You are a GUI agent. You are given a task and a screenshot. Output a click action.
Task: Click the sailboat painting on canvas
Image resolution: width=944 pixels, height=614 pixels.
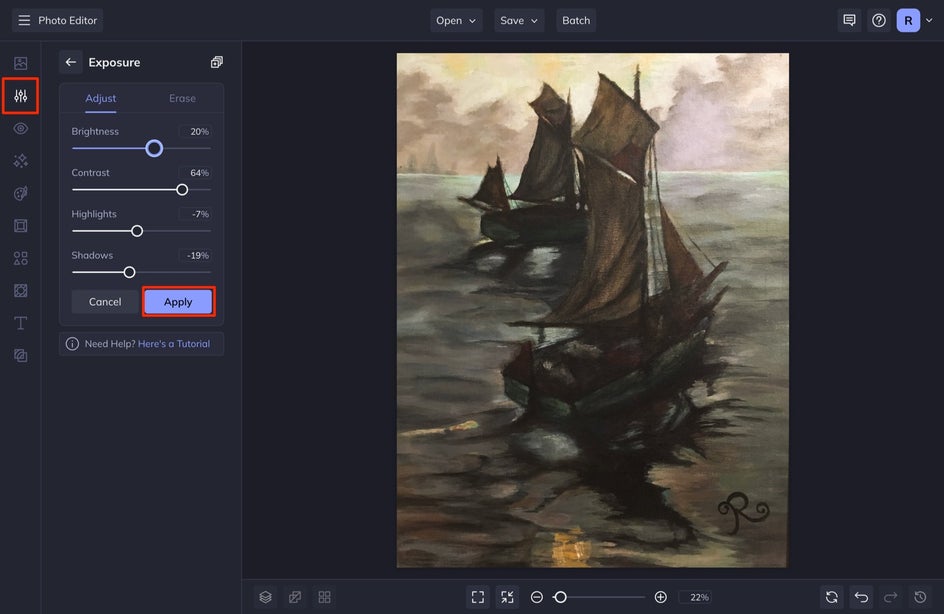coord(592,310)
